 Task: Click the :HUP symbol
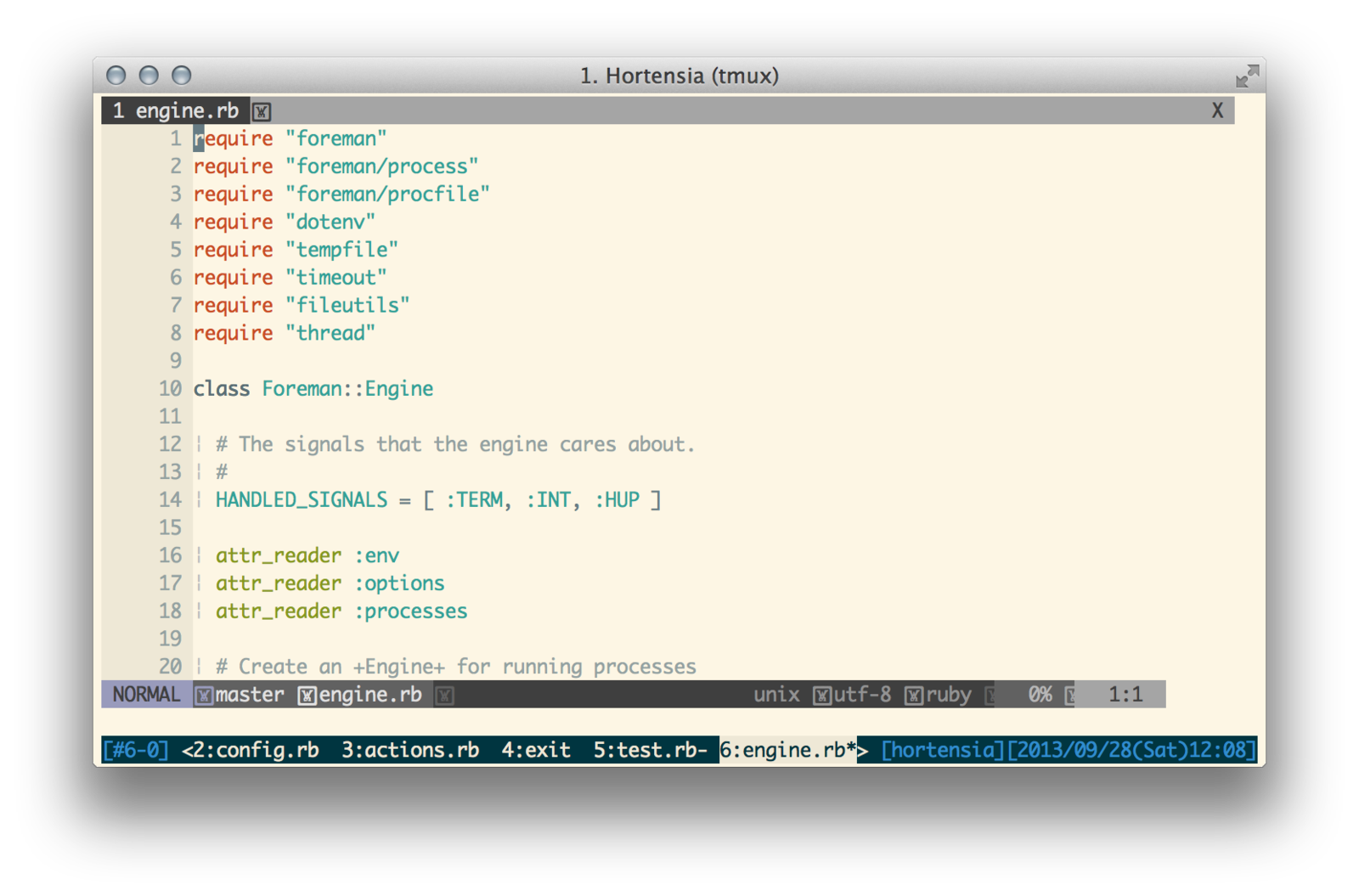[616, 500]
